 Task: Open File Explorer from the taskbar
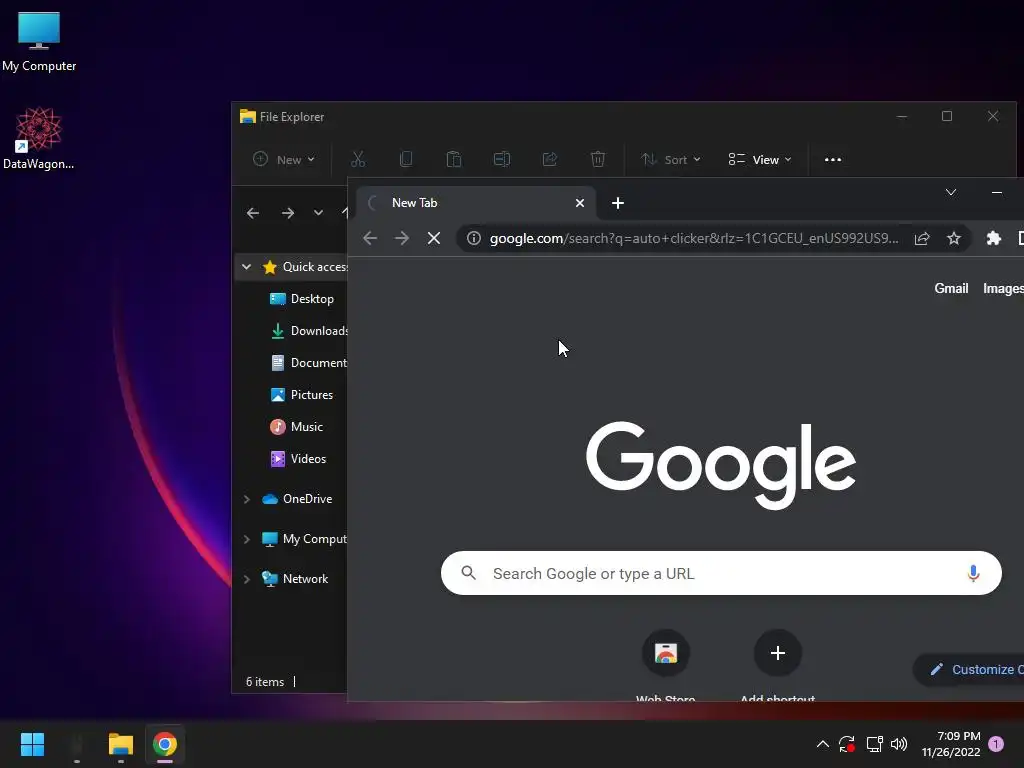(x=121, y=744)
